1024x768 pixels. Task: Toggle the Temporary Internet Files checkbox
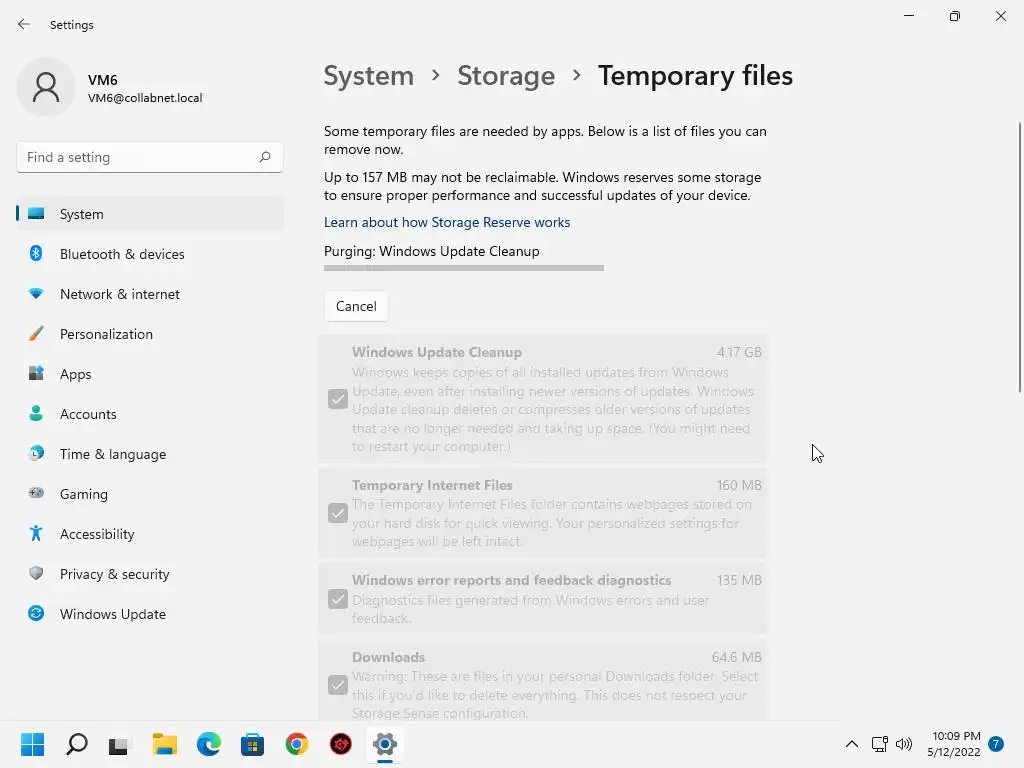click(338, 514)
